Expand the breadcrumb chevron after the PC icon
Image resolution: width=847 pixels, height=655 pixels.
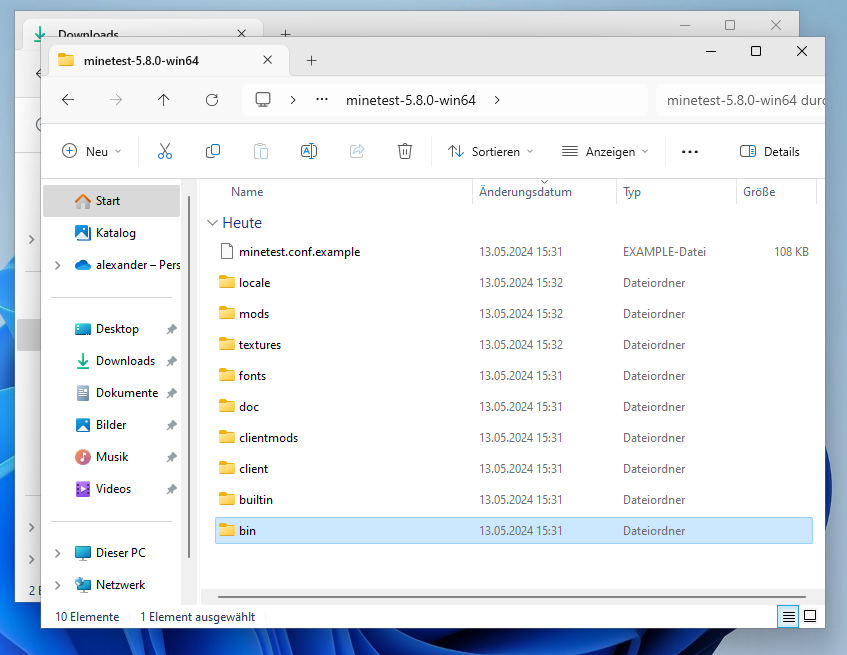(x=293, y=100)
